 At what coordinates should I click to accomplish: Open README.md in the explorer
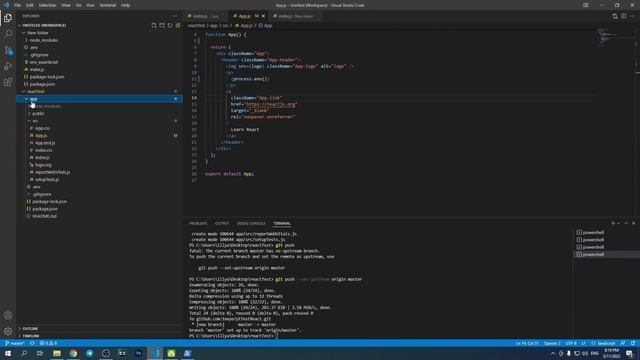(x=44, y=216)
